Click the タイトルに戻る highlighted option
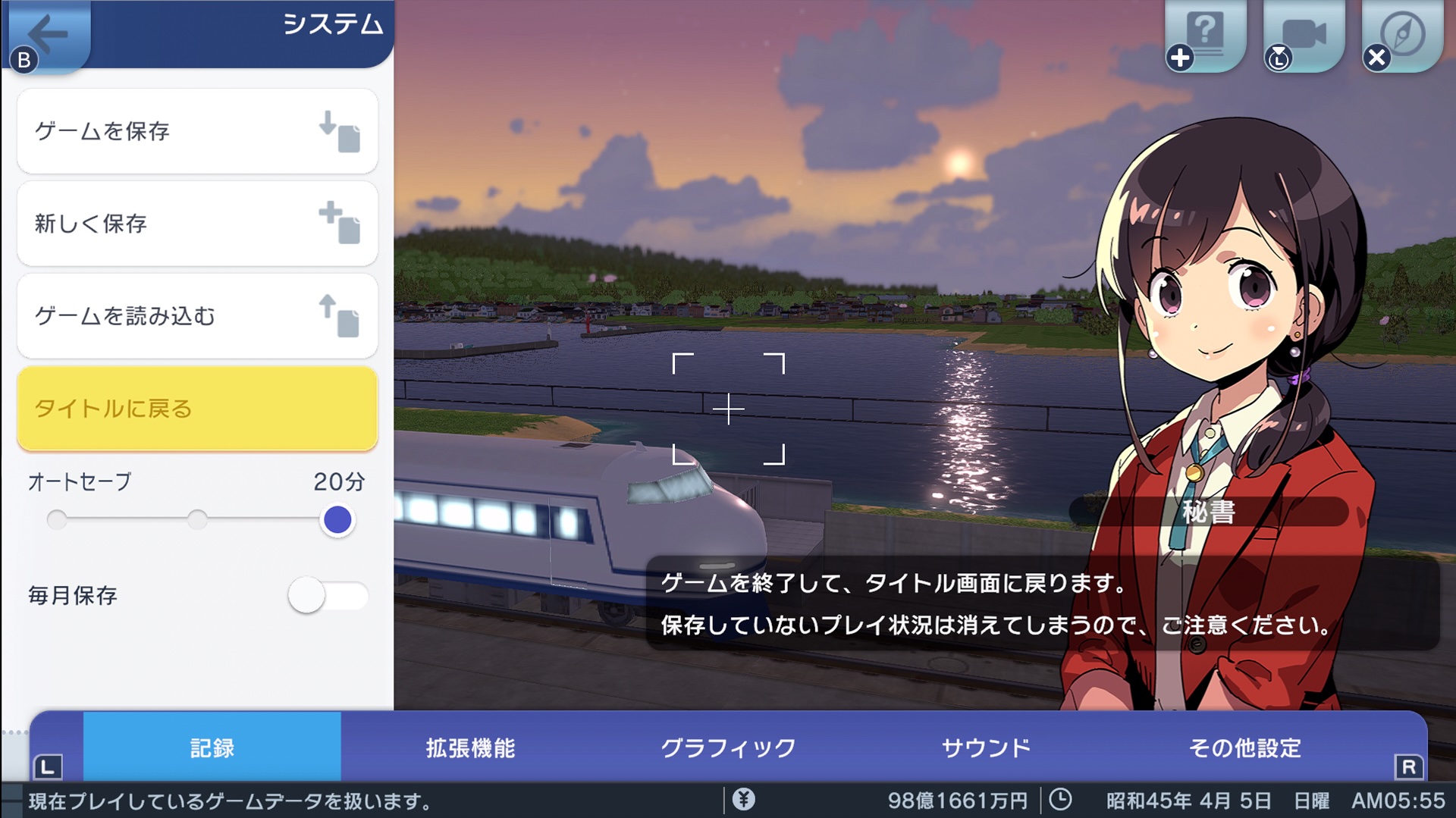1456x818 pixels. click(196, 409)
